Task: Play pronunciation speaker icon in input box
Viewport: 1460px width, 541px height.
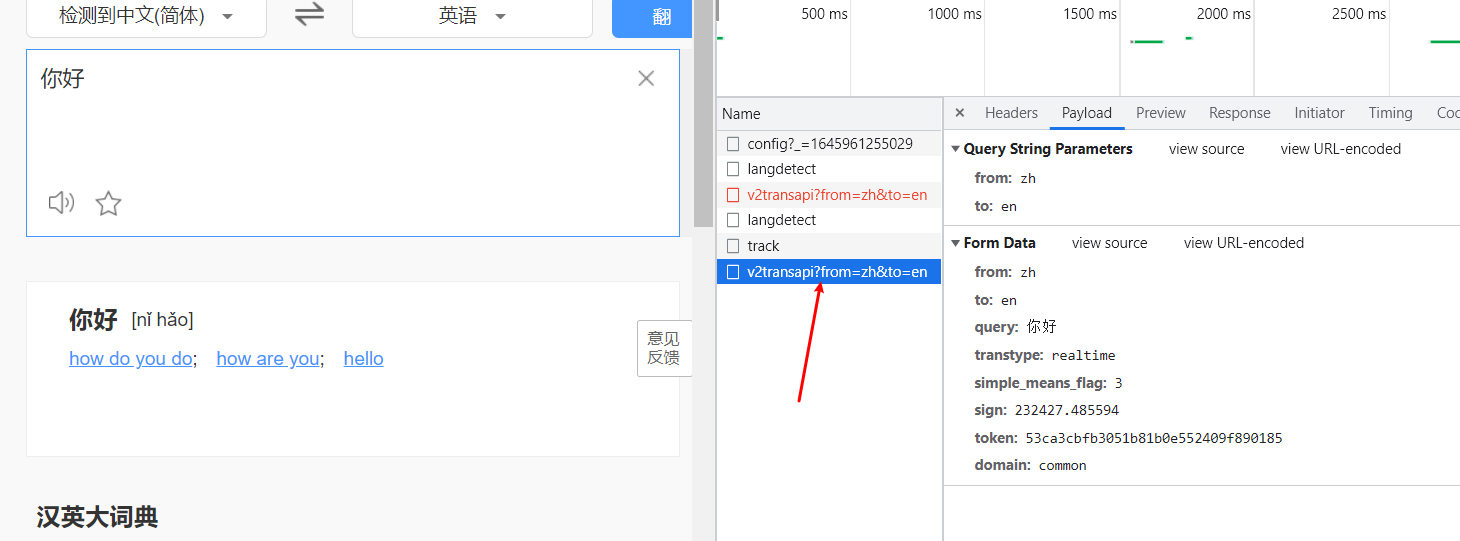Action: pos(61,203)
